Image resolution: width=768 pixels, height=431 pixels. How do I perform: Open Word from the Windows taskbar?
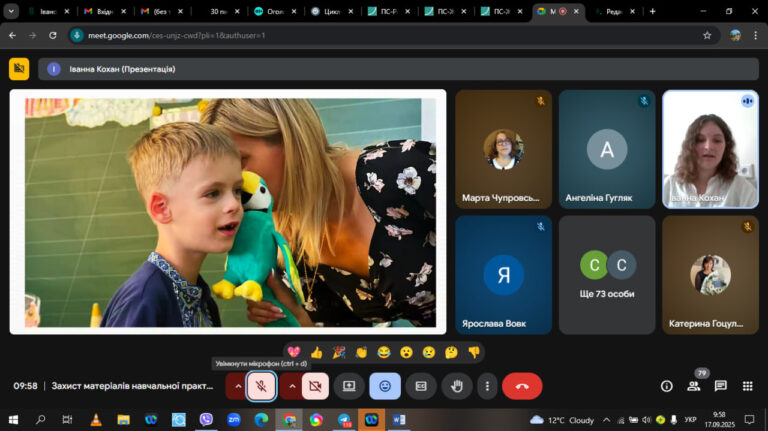(399, 420)
